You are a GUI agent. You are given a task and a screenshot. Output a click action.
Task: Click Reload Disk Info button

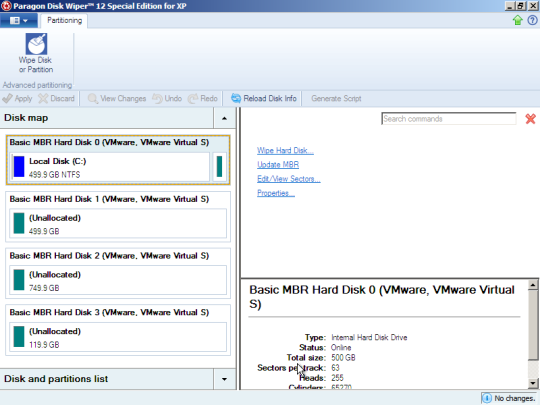tap(264, 98)
